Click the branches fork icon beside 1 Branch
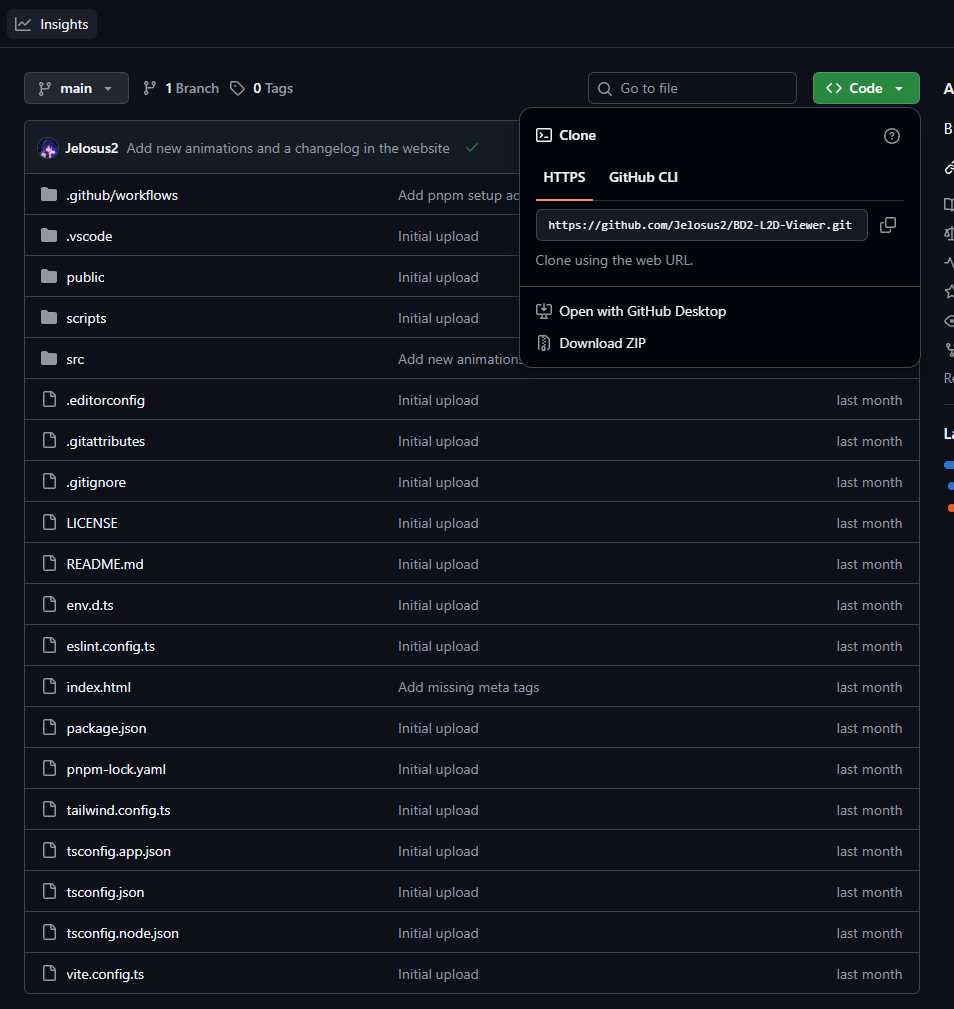This screenshot has height=1009, width=954. coord(149,88)
